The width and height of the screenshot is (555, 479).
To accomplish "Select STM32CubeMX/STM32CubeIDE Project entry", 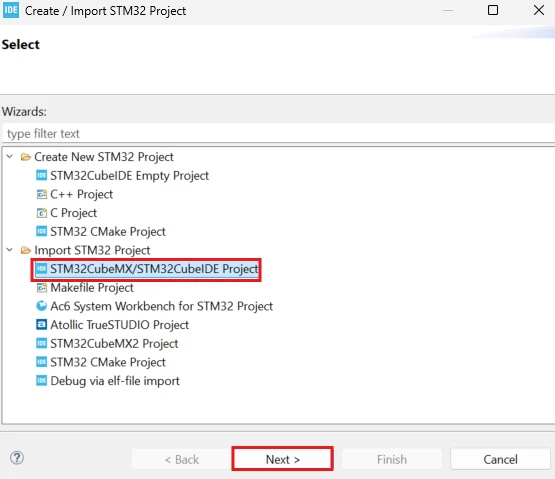I will (x=154, y=269).
